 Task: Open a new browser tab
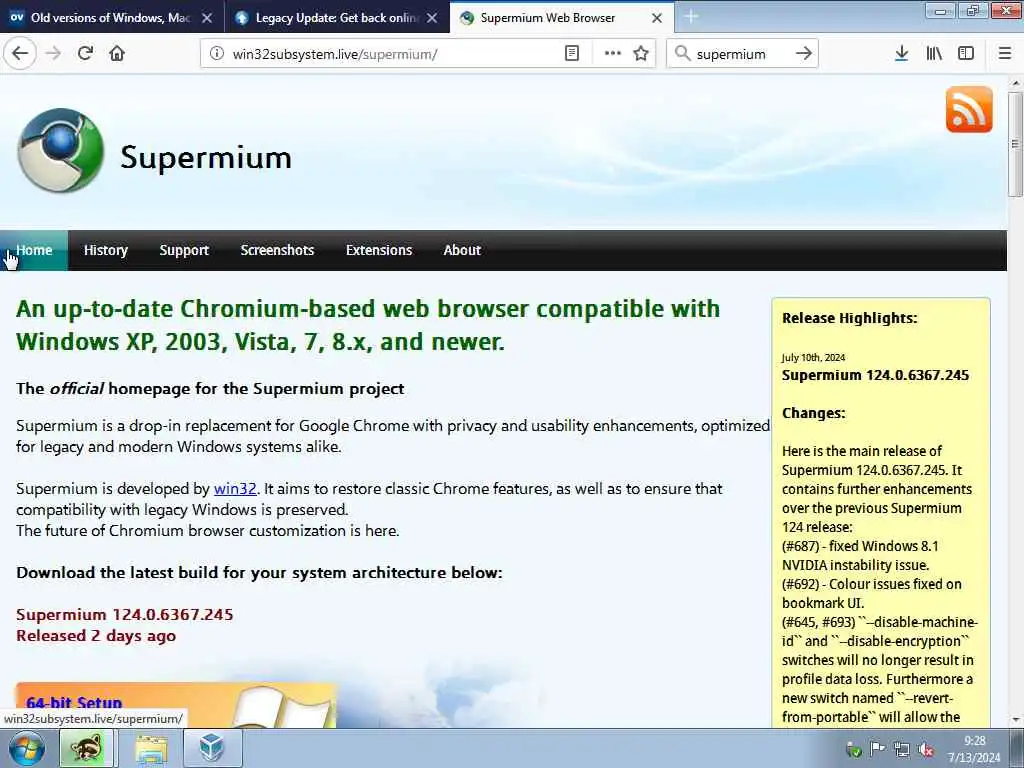691,17
